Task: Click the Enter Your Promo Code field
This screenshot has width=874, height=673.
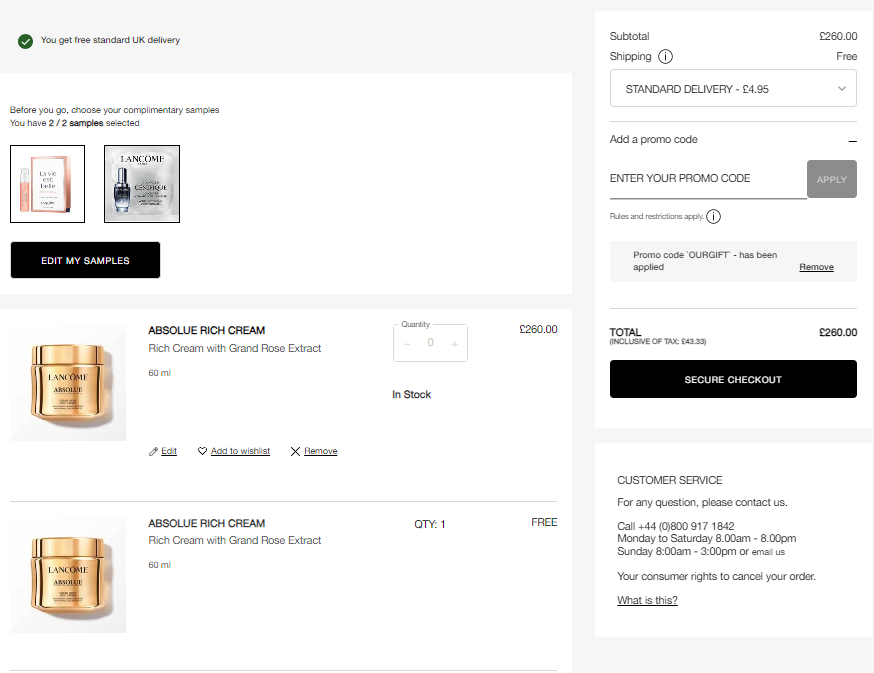Action: [x=707, y=179]
